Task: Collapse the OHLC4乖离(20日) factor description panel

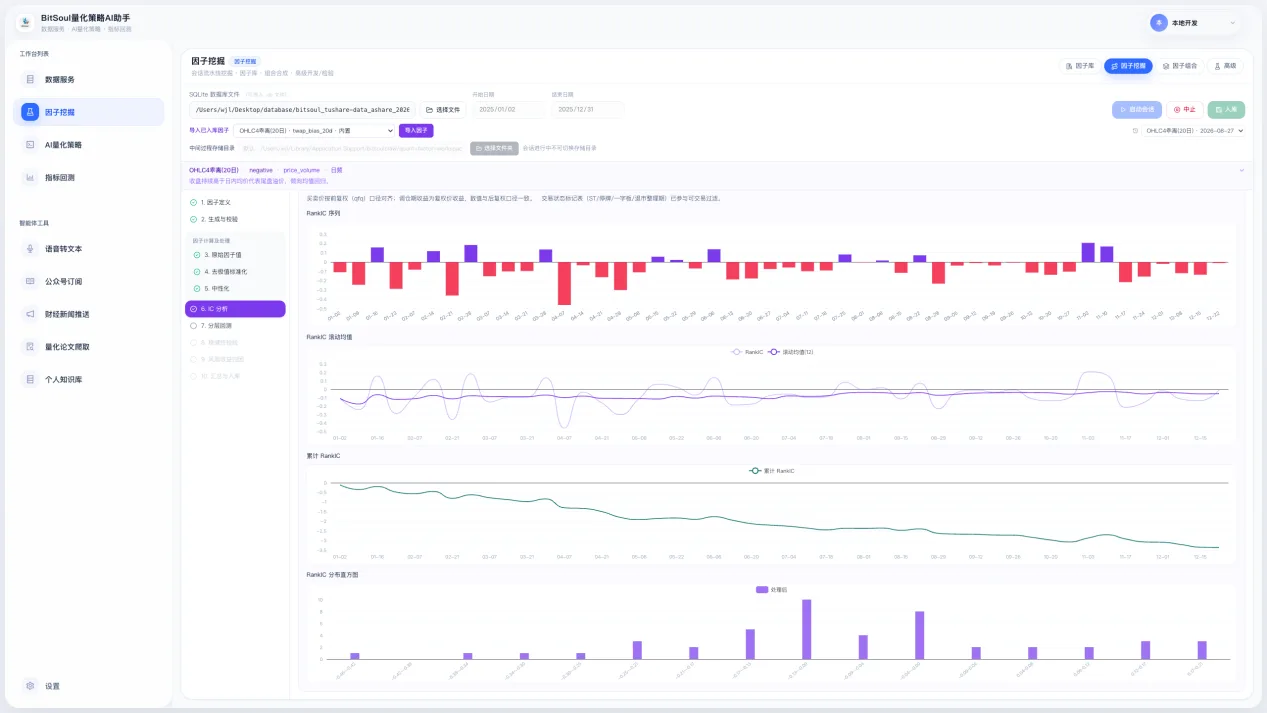Action: pyautogui.click(x=1242, y=170)
